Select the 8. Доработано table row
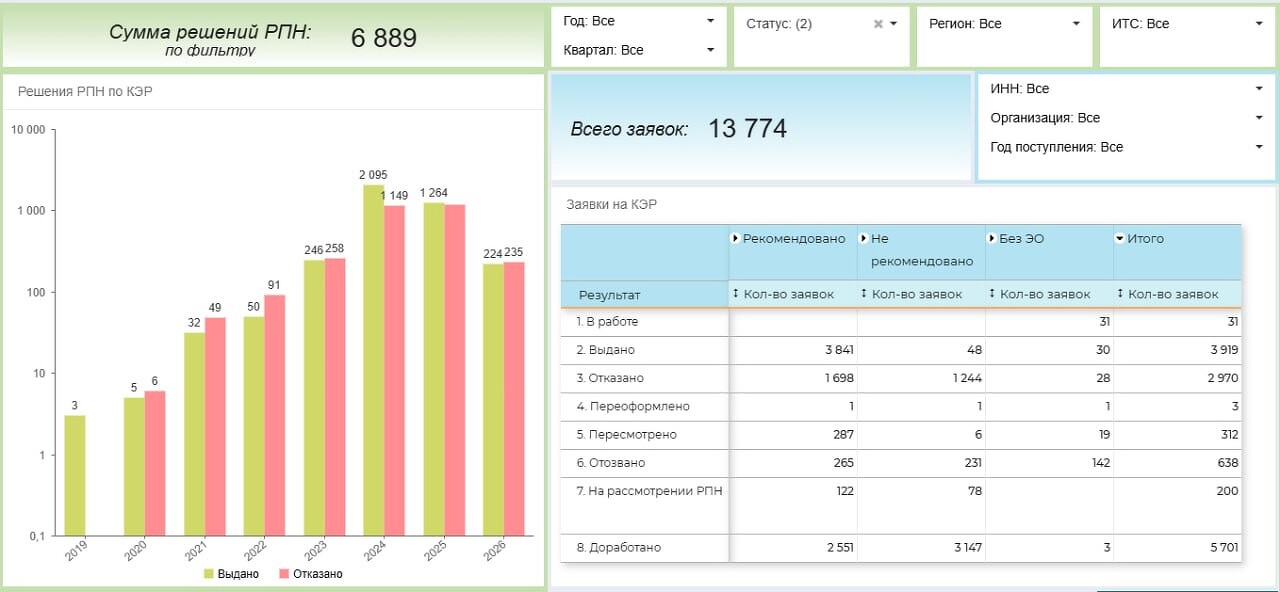This screenshot has height=592, width=1280. [x=901, y=547]
